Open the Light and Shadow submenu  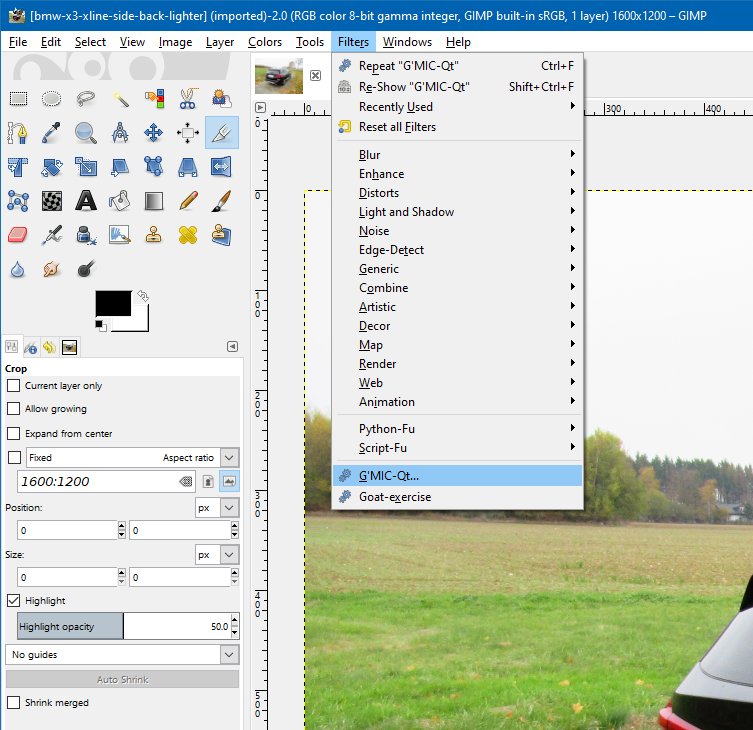click(x=406, y=212)
